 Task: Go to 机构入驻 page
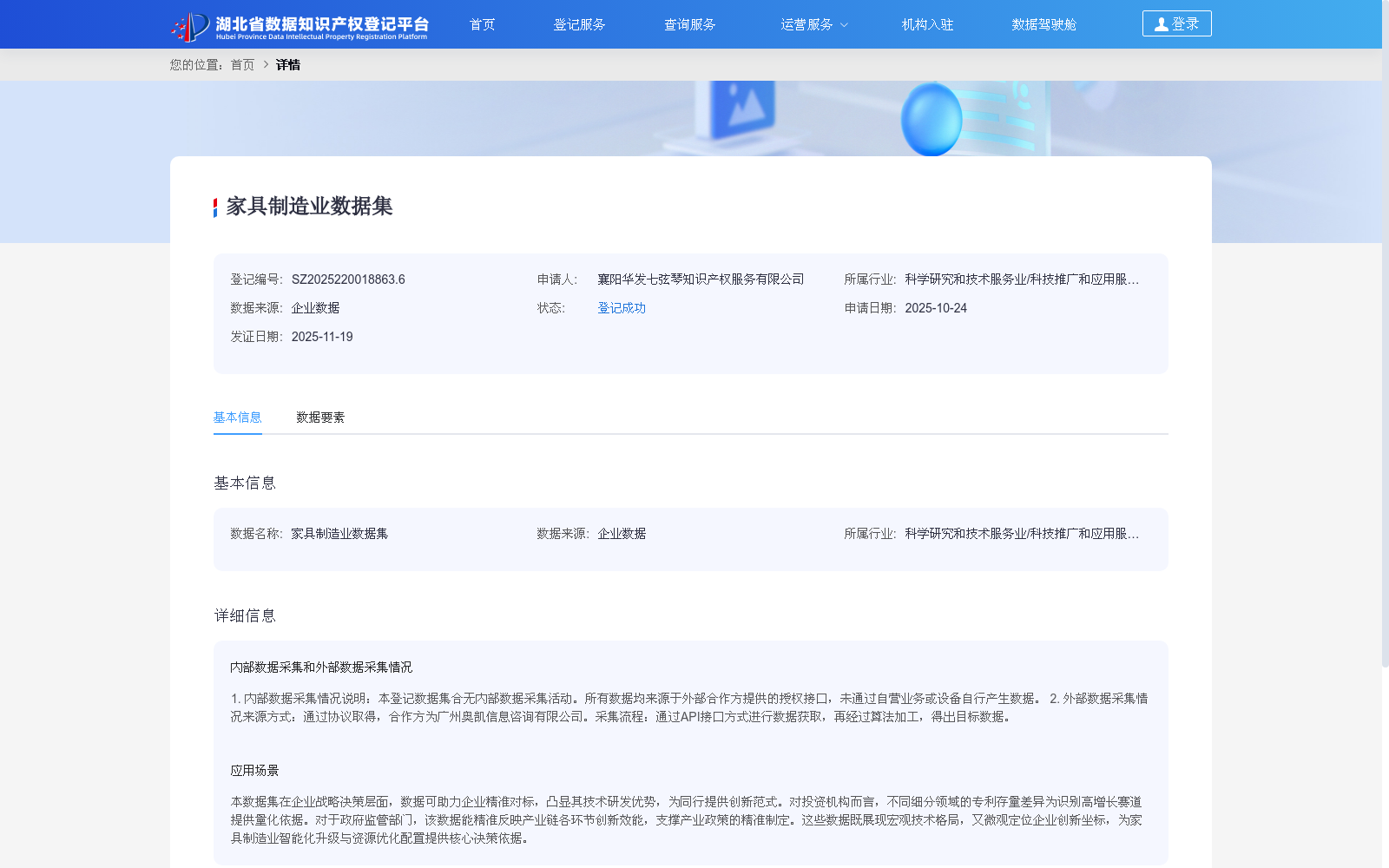pyautogui.click(x=928, y=24)
